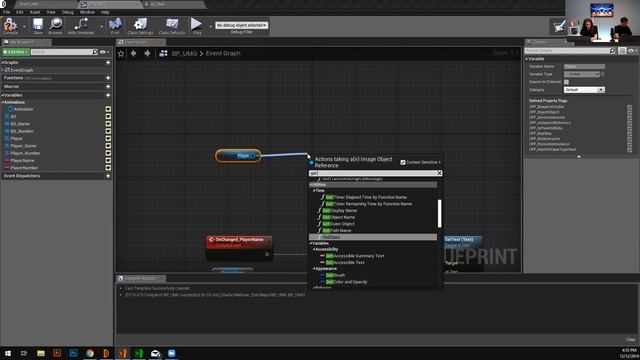This screenshot has height=360, width=640.
Task: Select Get Outer Object action
Action: [x=338, y=224]
